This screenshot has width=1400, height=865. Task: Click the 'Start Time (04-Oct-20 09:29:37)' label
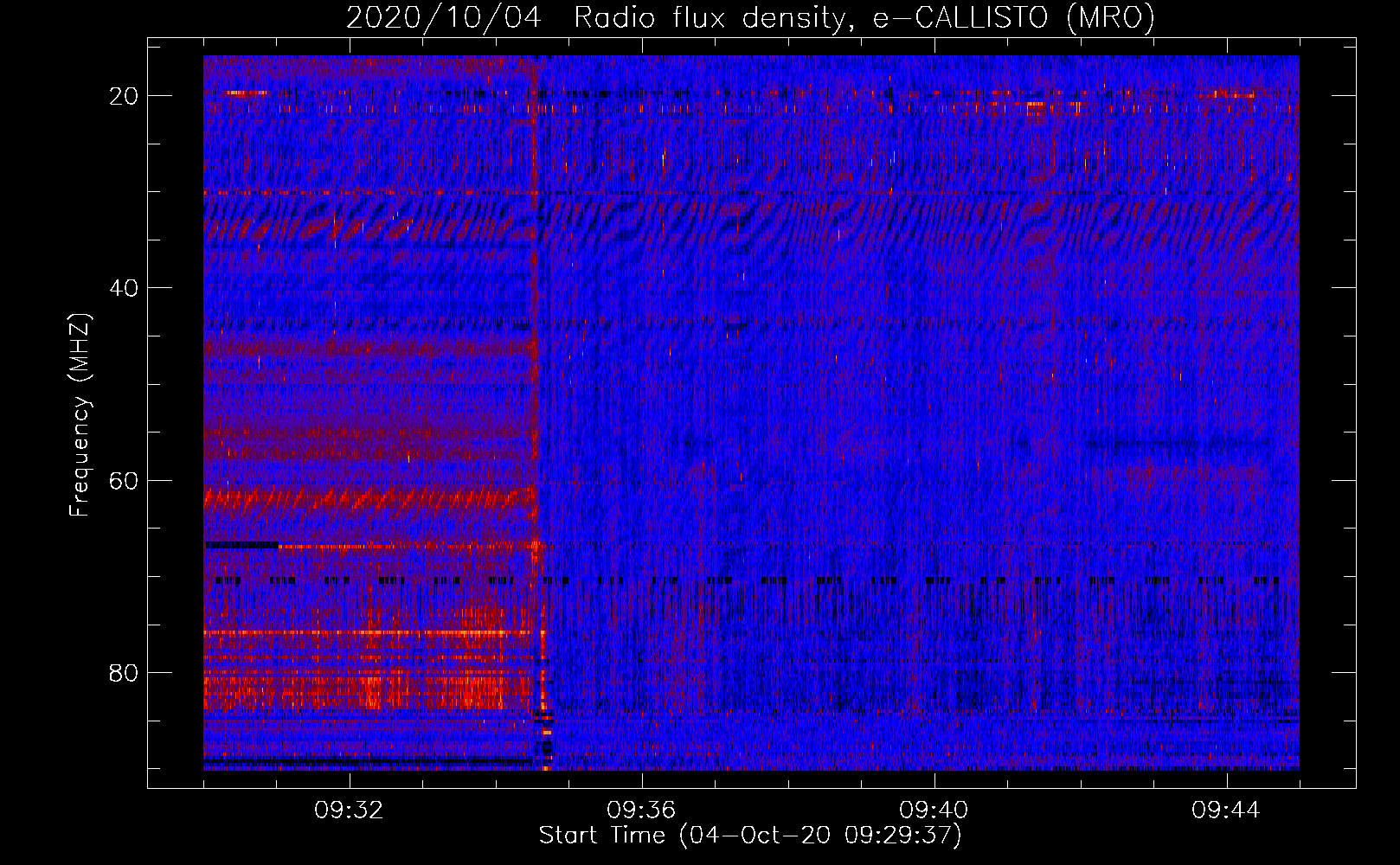click(750, 836)
